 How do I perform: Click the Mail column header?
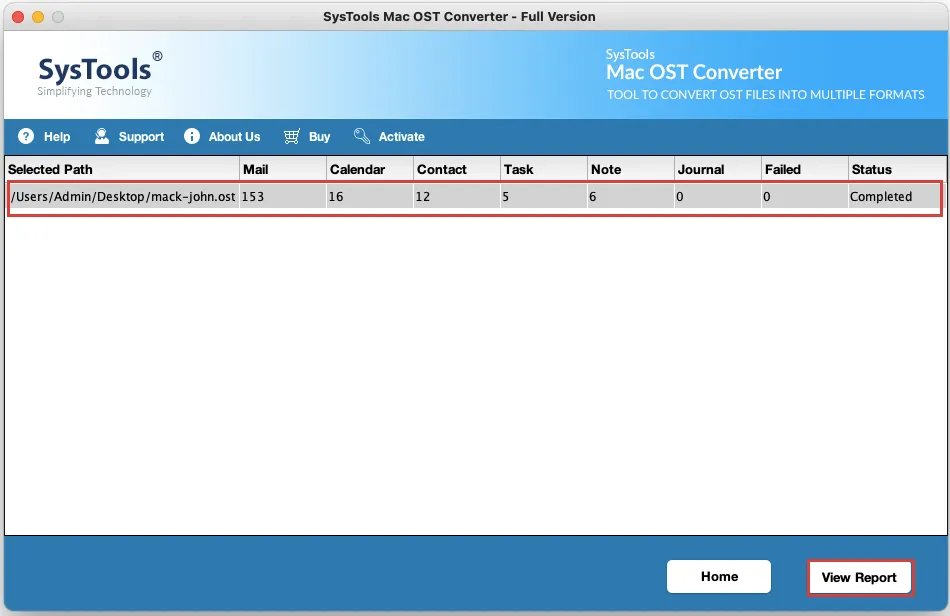283,170
